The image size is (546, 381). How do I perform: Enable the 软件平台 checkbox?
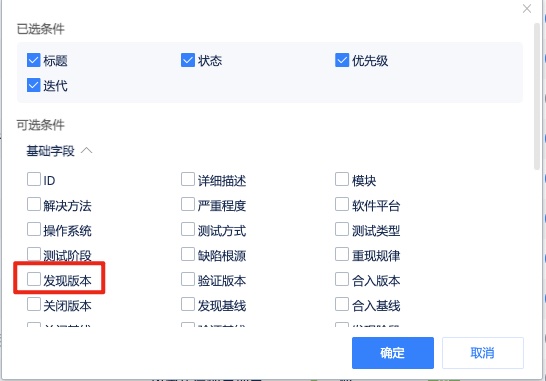[342, 204]
